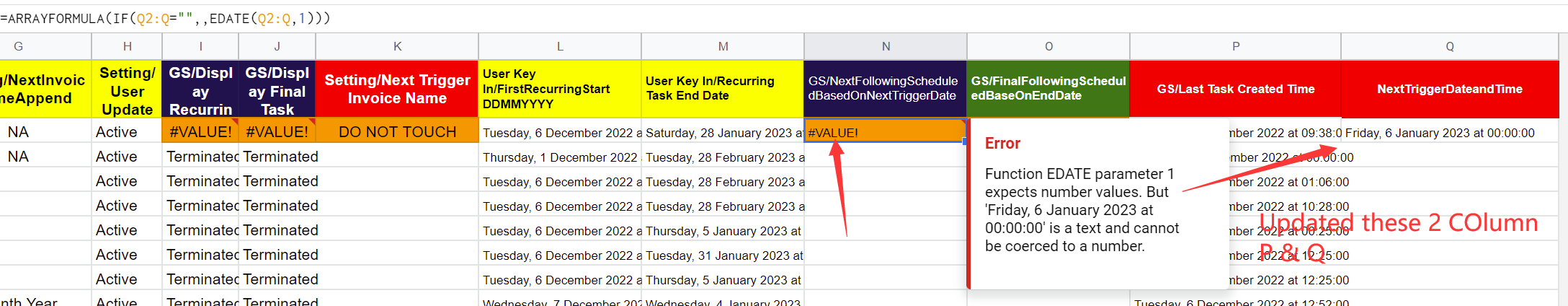The height and width of the screenshot is (306, 1568).
Task: Select Saturday, 28 January 2023 end date cell
Action: pyautogui.click(x=723, y=132)
